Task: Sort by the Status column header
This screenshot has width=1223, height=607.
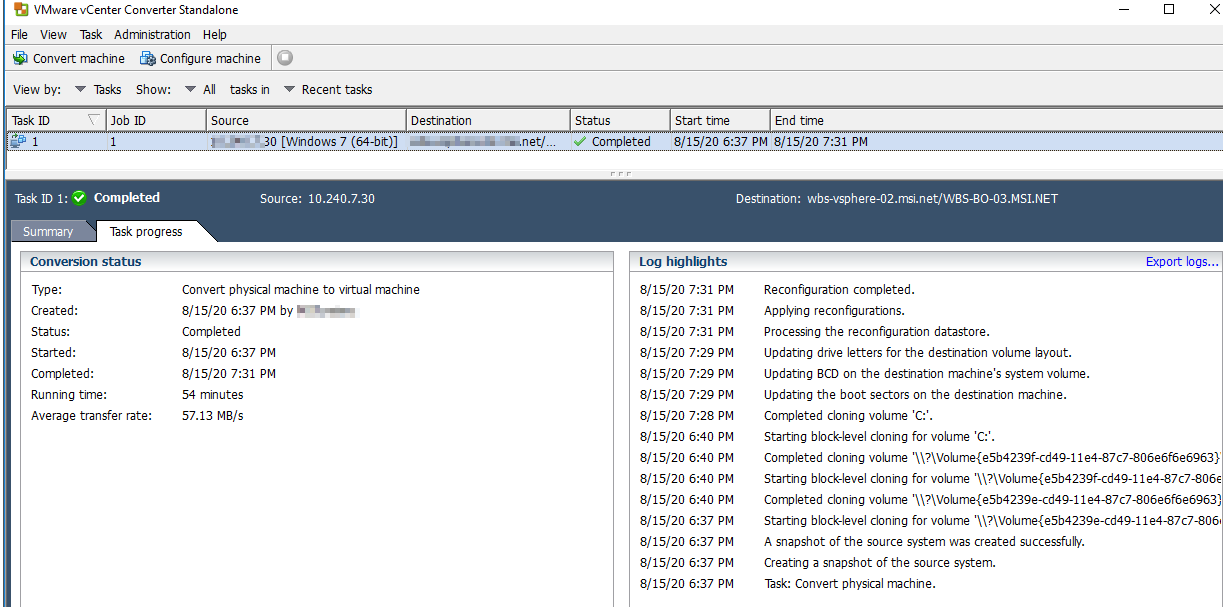Action: (620, 120)
